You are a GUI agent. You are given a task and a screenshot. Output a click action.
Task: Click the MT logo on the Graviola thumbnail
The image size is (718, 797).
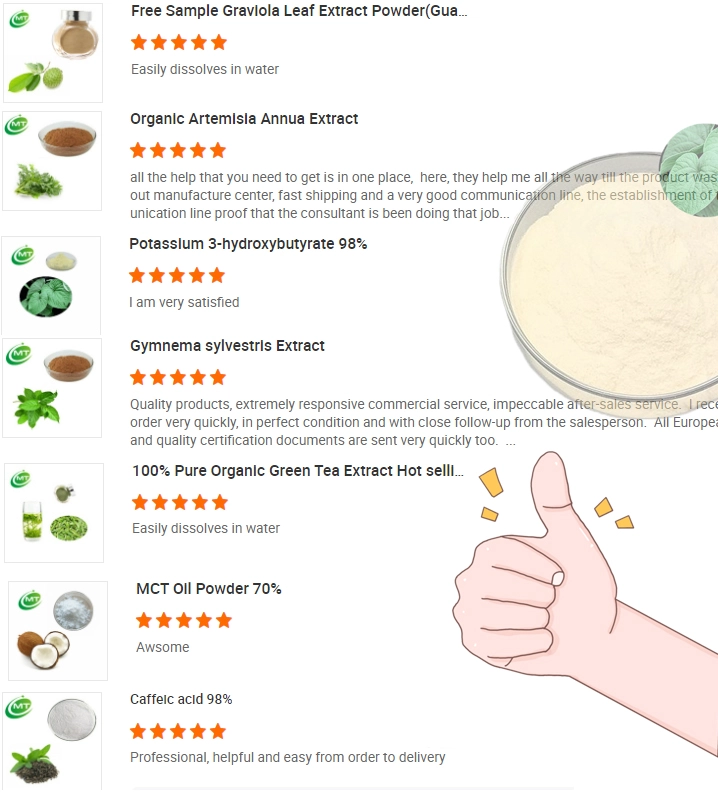[x=19, y=19]
